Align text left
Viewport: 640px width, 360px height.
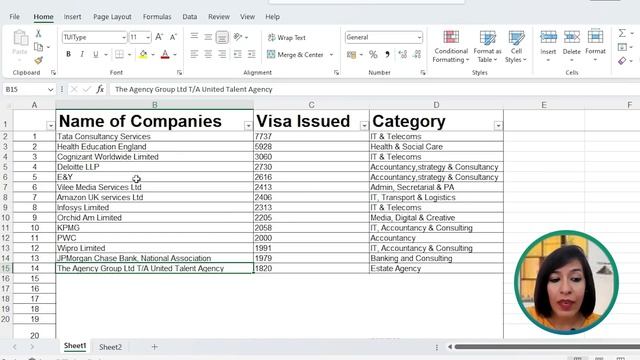click(194, 54)
